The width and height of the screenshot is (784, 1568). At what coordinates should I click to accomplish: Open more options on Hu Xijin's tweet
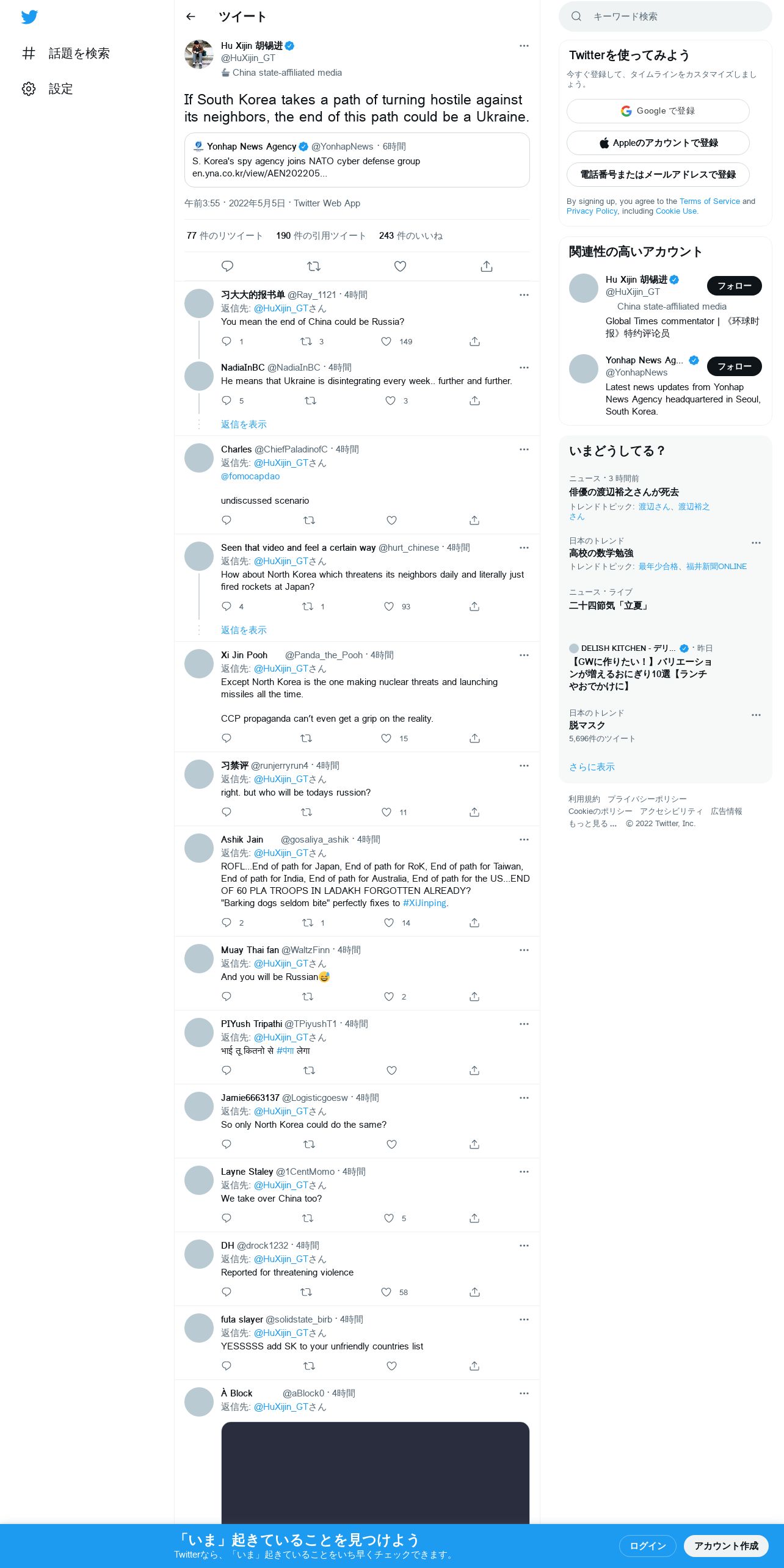pos(524,46)
